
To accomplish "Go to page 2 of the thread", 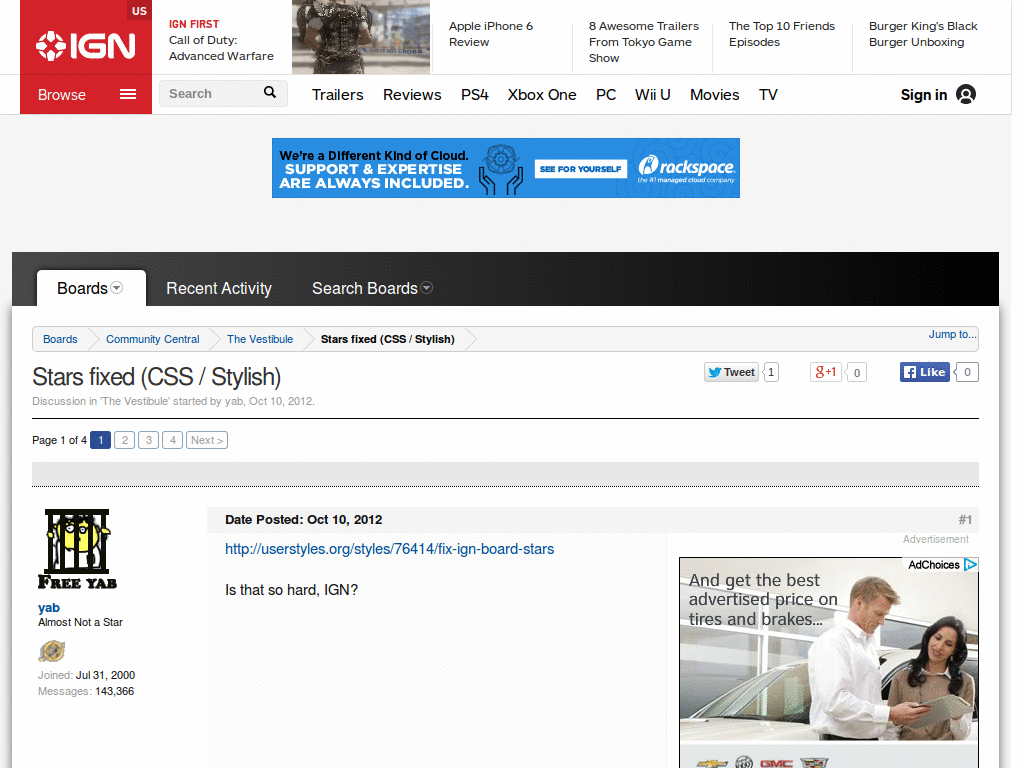I will 124,440.
